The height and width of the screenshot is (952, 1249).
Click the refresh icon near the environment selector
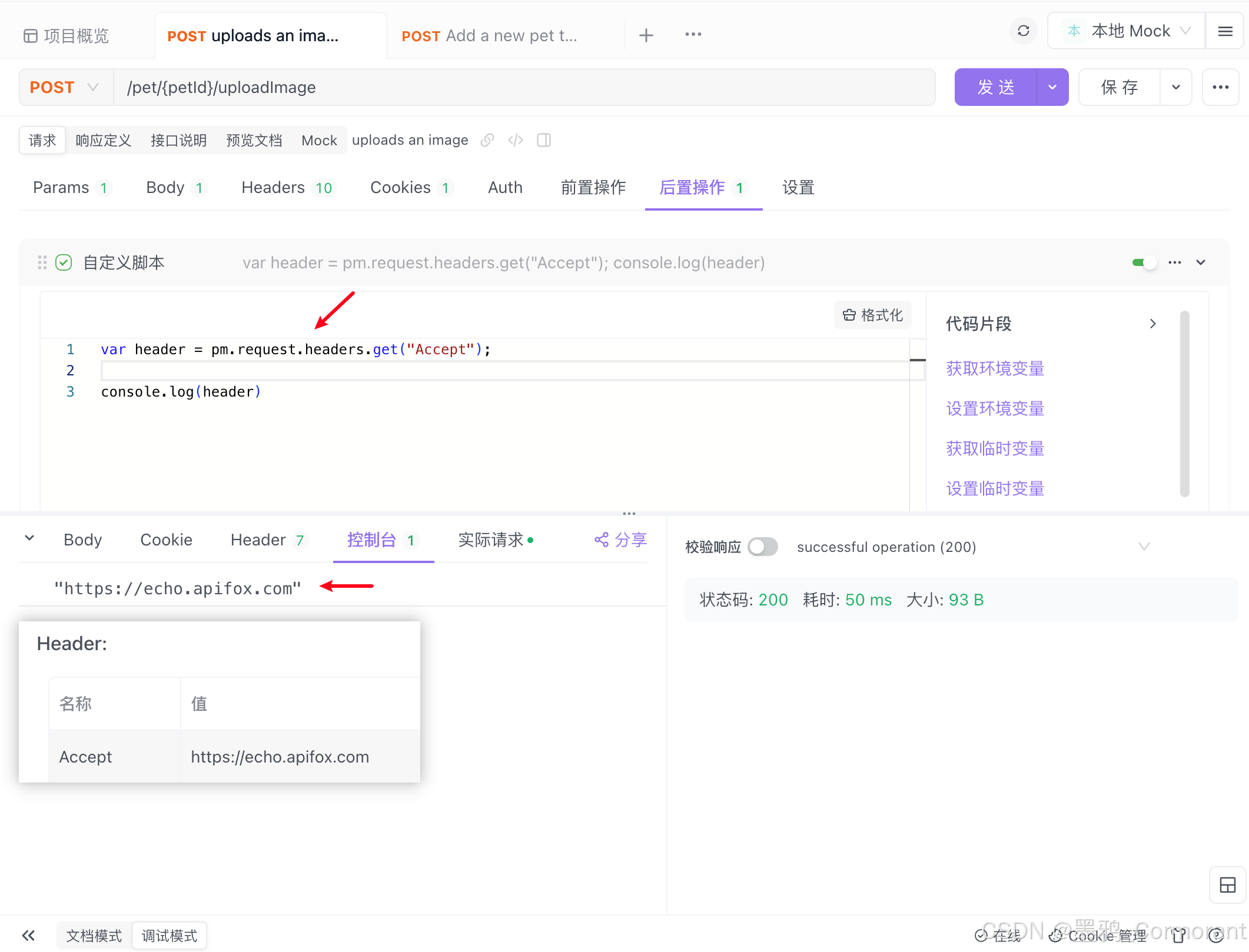point(1023,31)
